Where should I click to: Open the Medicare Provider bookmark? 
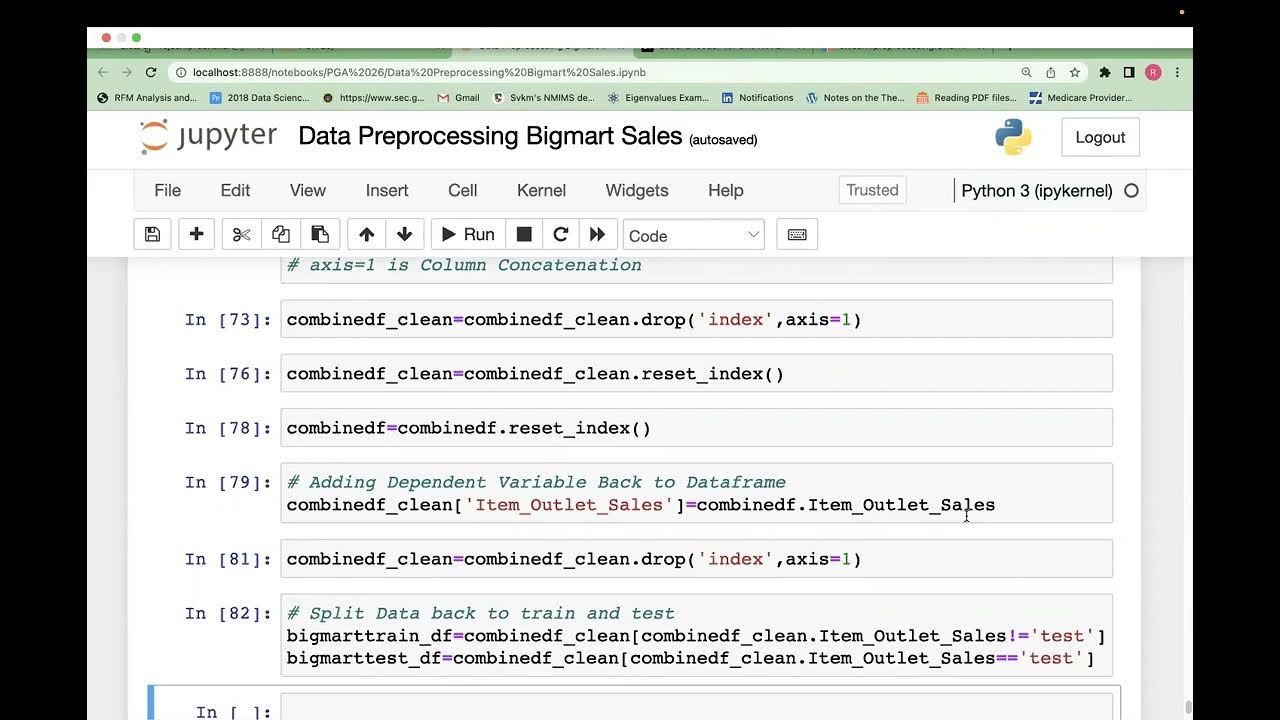tap(1081, 98)
